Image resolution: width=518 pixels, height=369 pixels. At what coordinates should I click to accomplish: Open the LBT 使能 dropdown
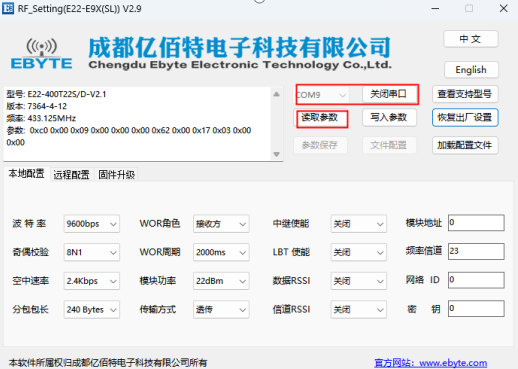359,252
